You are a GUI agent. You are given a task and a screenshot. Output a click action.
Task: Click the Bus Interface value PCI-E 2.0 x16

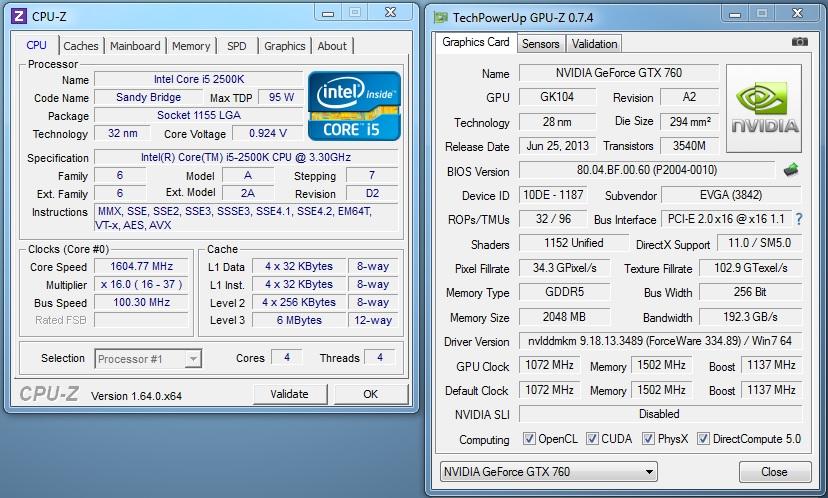click(726, 219)
